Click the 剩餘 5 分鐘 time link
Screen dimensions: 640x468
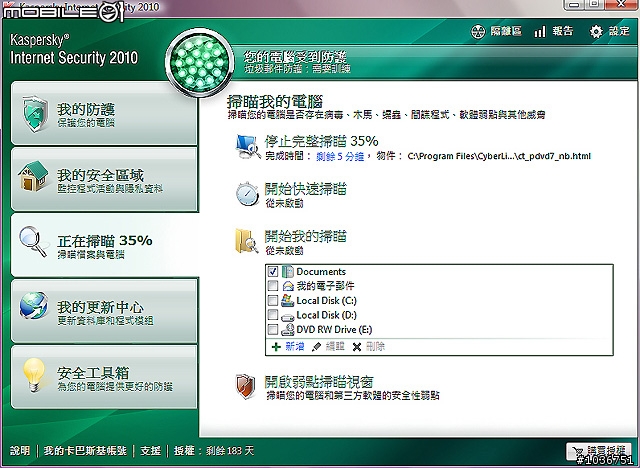click(340, 156)
